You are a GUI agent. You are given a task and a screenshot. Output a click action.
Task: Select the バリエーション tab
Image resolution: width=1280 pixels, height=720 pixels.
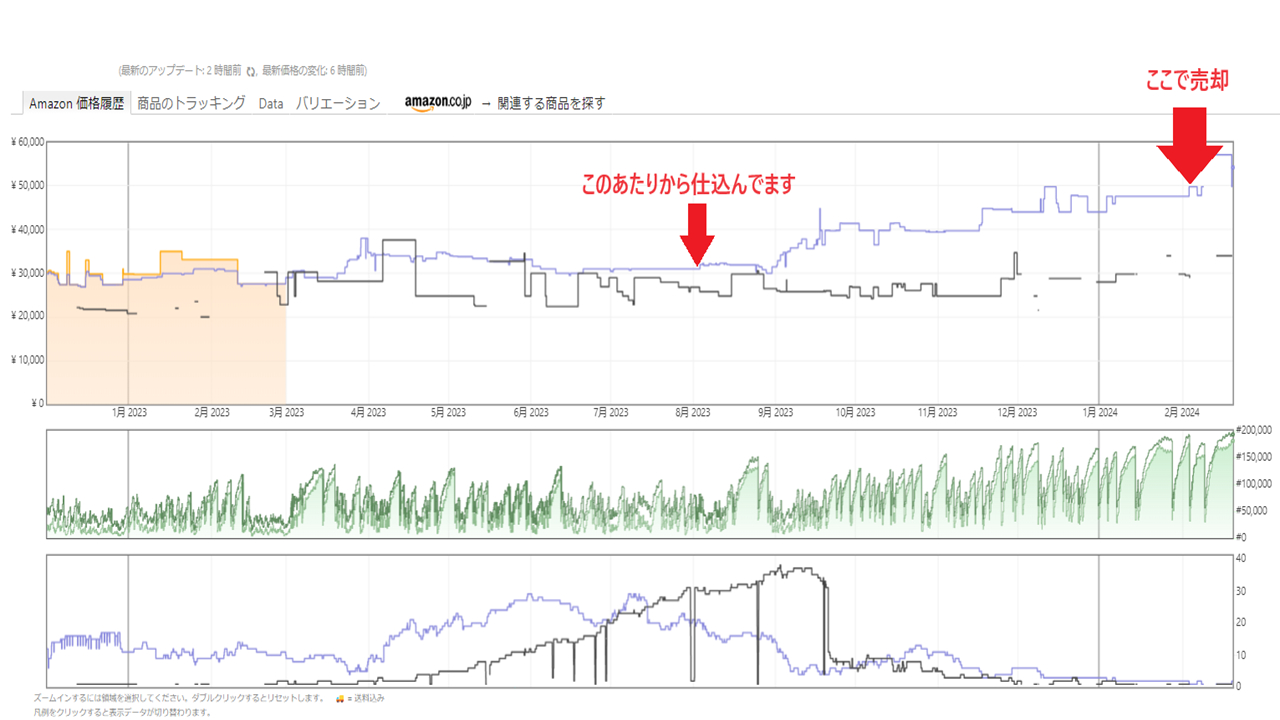coord(338,103)
